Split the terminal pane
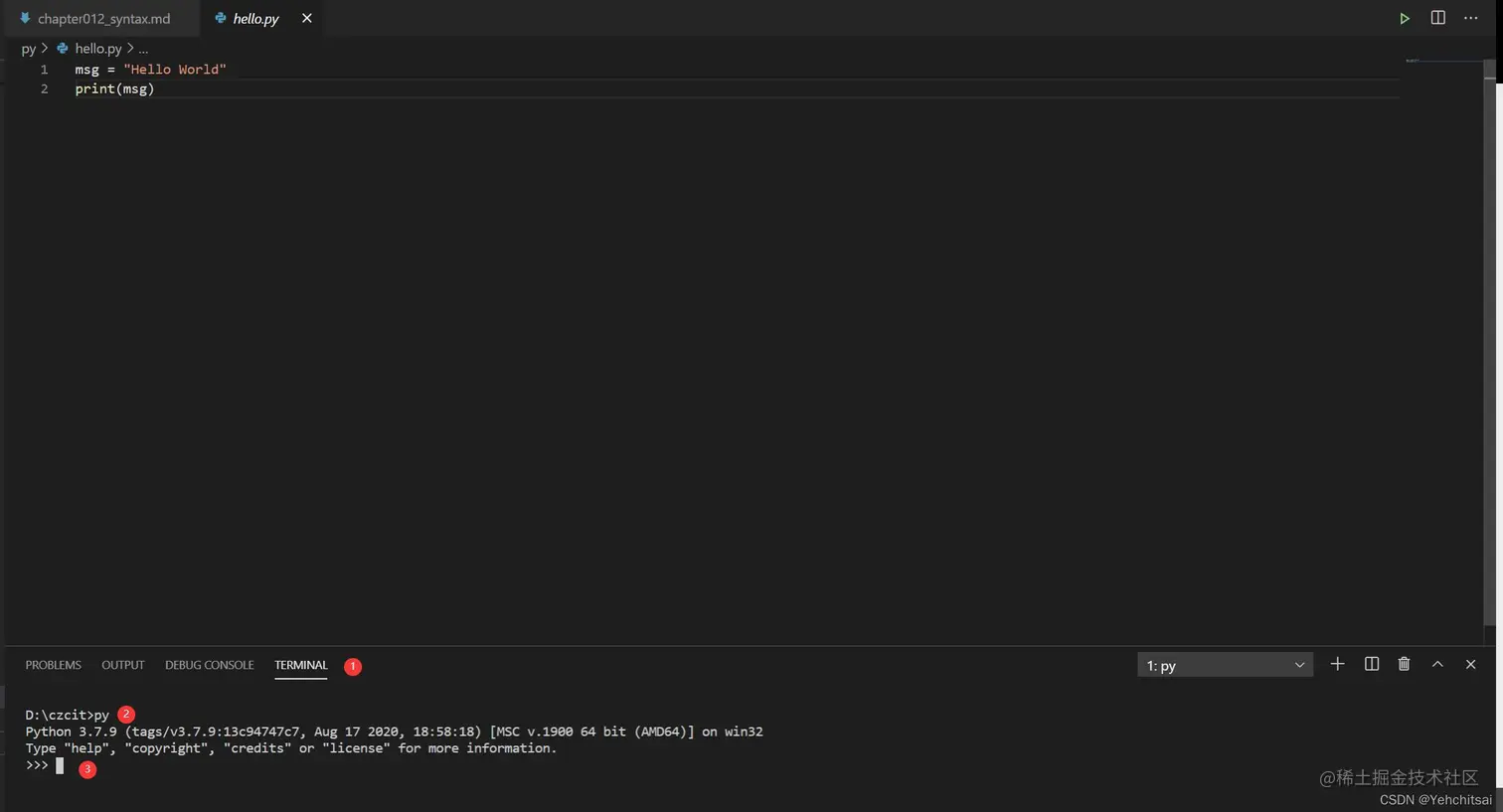The image size is (1503, 812). coord(1371,664)
